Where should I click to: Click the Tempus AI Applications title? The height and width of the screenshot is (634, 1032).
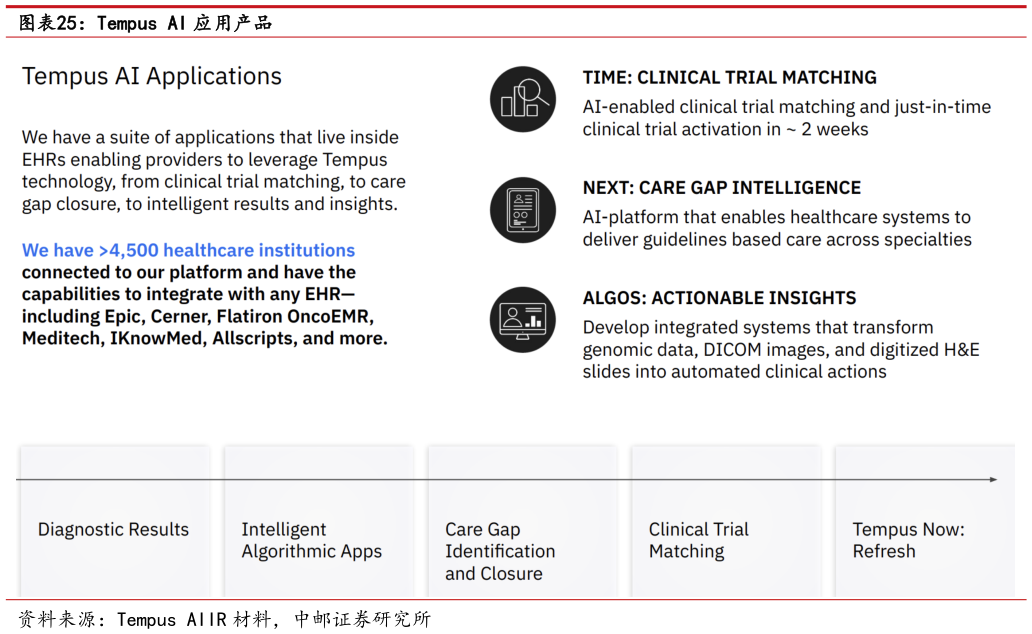click(x=152, y=76)
